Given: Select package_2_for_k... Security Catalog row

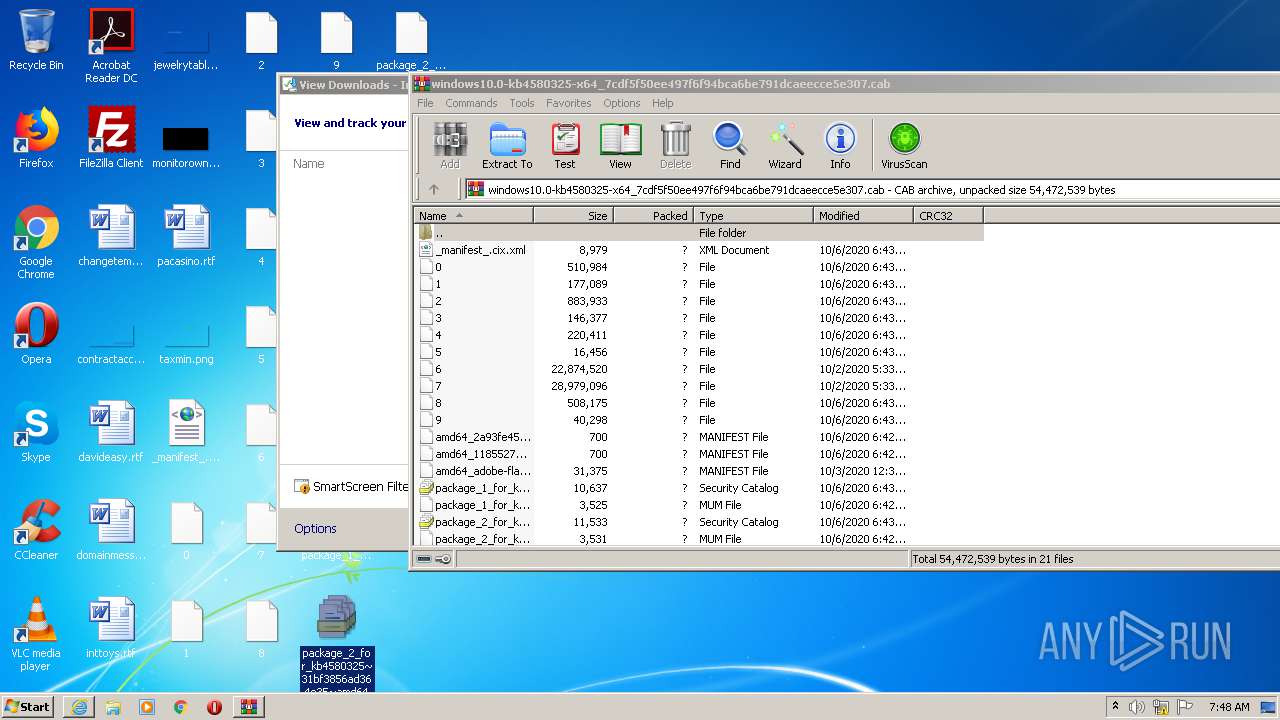Looking at the screenshot, I should click(698, 522).
